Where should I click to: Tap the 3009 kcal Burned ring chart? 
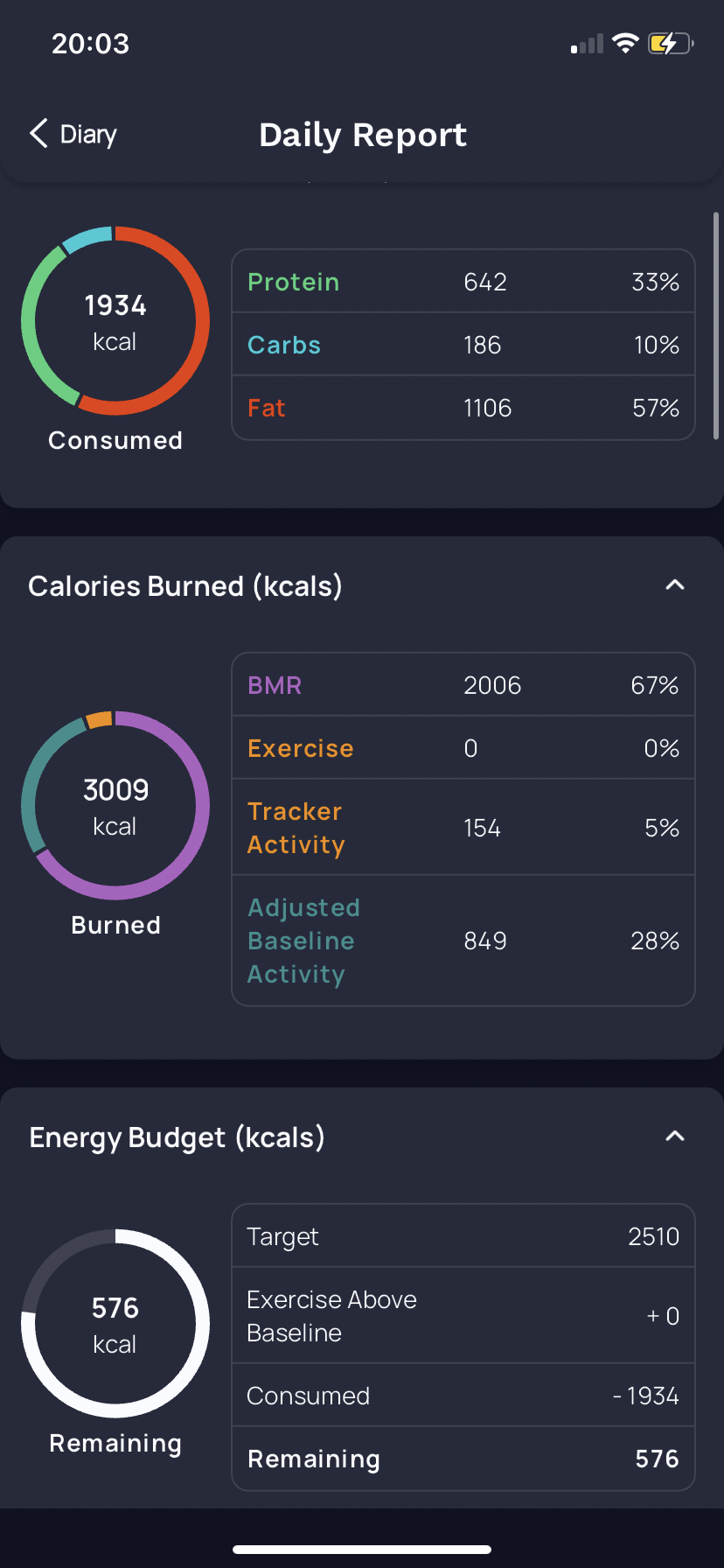pyautogui.click(x=115, y=805)
